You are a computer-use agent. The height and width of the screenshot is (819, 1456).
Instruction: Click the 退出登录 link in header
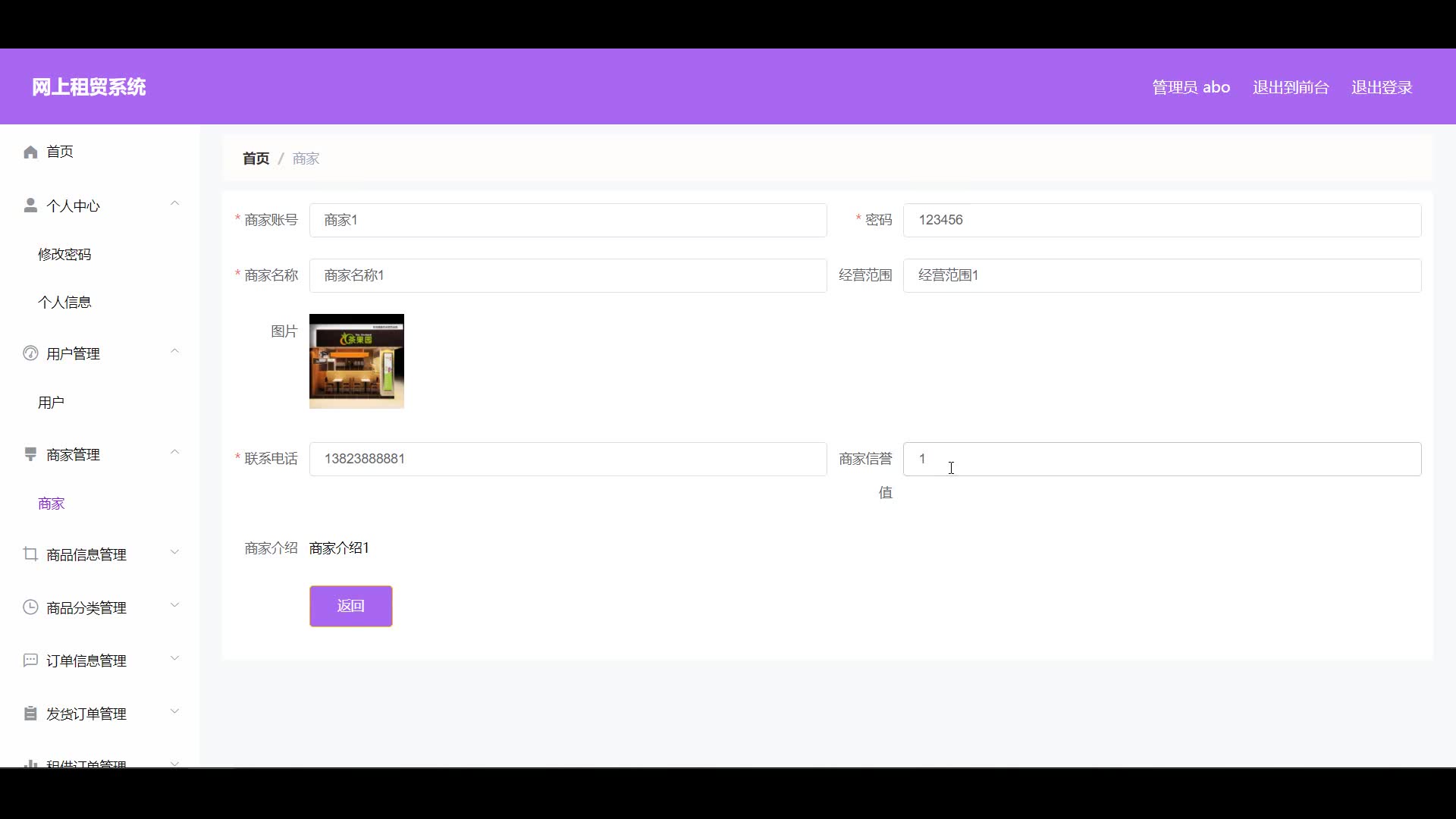point(1381,88)
